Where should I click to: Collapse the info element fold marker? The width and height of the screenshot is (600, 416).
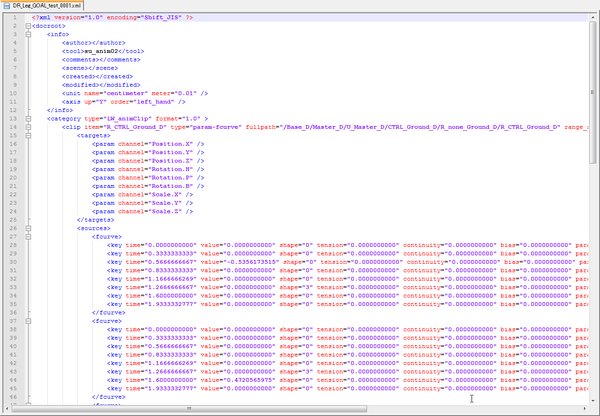28,34
